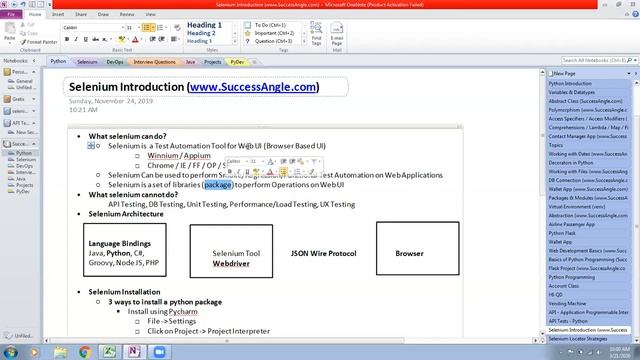Toggle the numbered list button
Viewport: 640px width, 360px height.
(160, 28)
